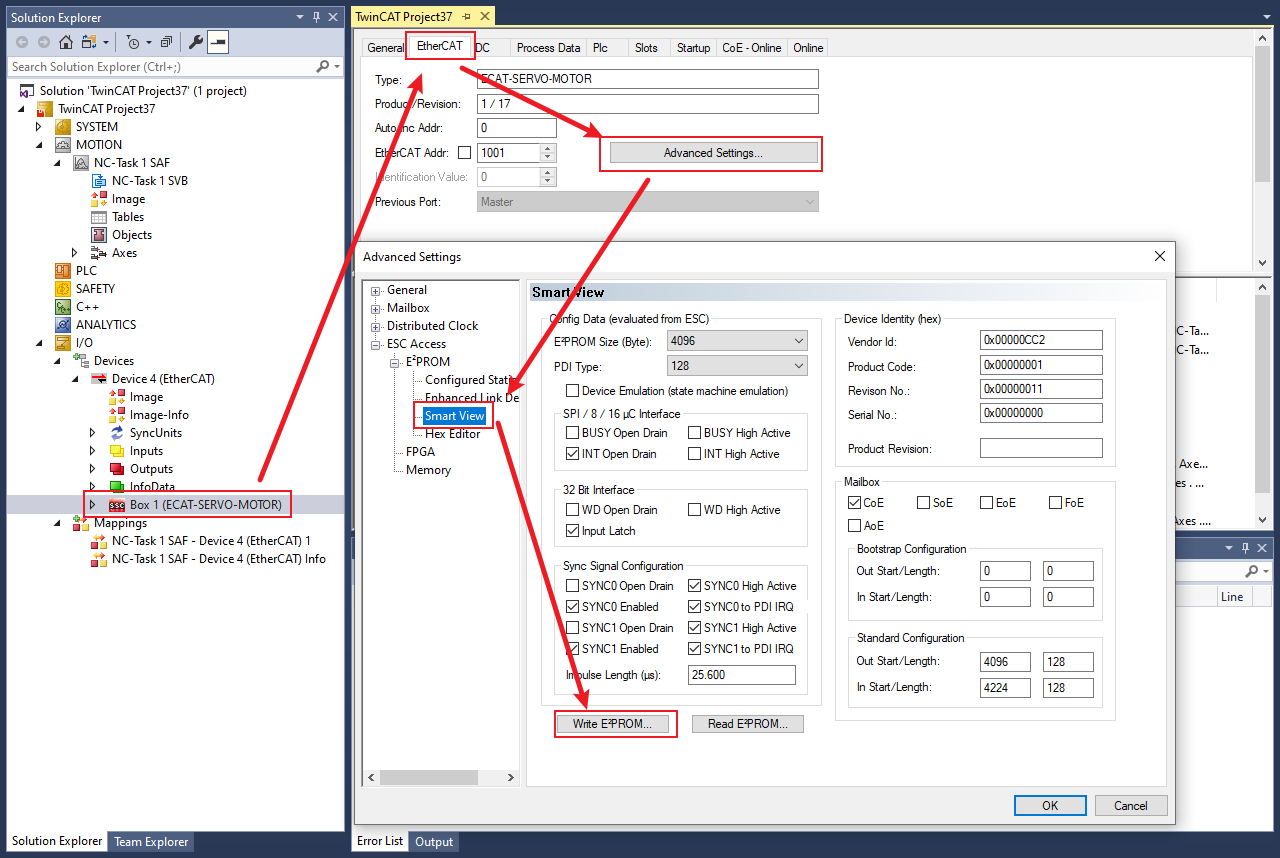
Task: Click the Switch Views folder icon
Action: 89,42
